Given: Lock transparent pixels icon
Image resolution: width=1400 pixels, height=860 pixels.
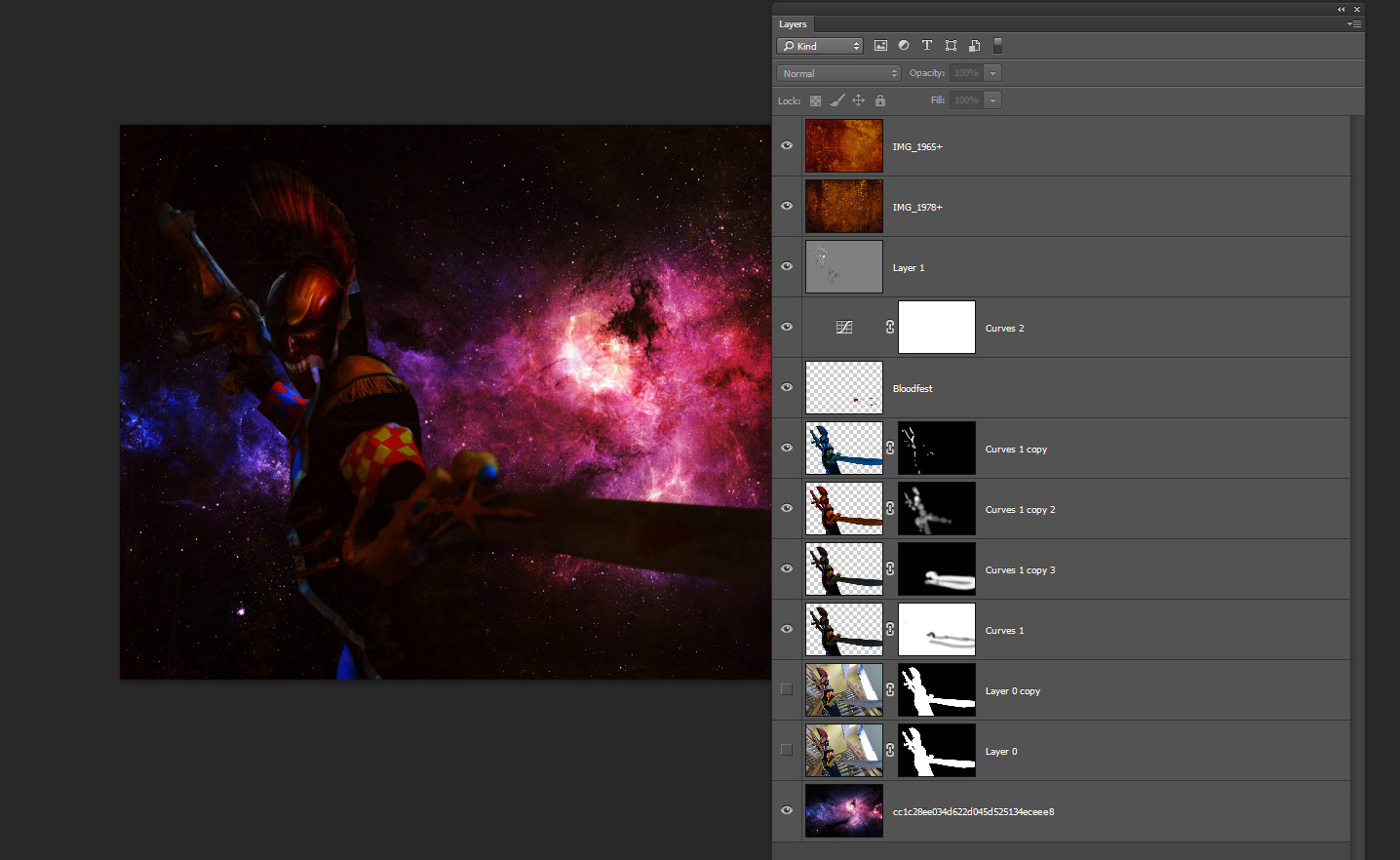Looking at the screenshot, I should pos(815,100).
